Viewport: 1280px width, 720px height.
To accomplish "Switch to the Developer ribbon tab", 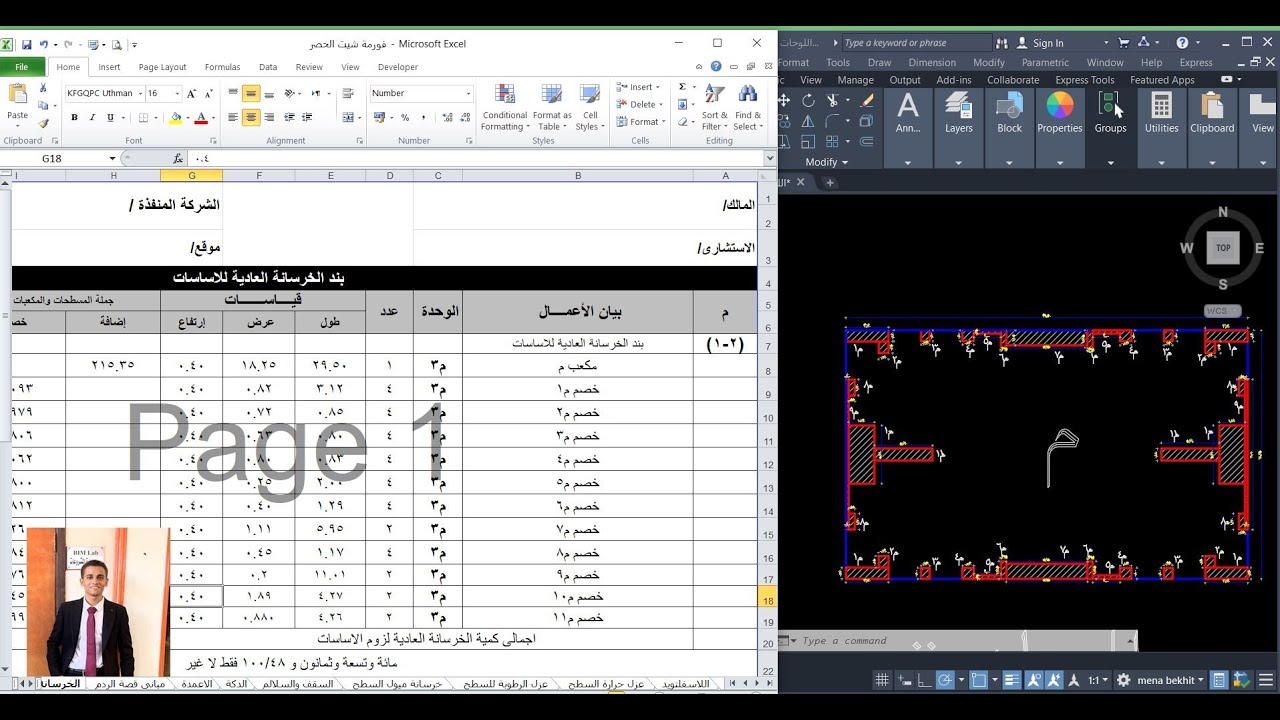I will click(398, 67).
